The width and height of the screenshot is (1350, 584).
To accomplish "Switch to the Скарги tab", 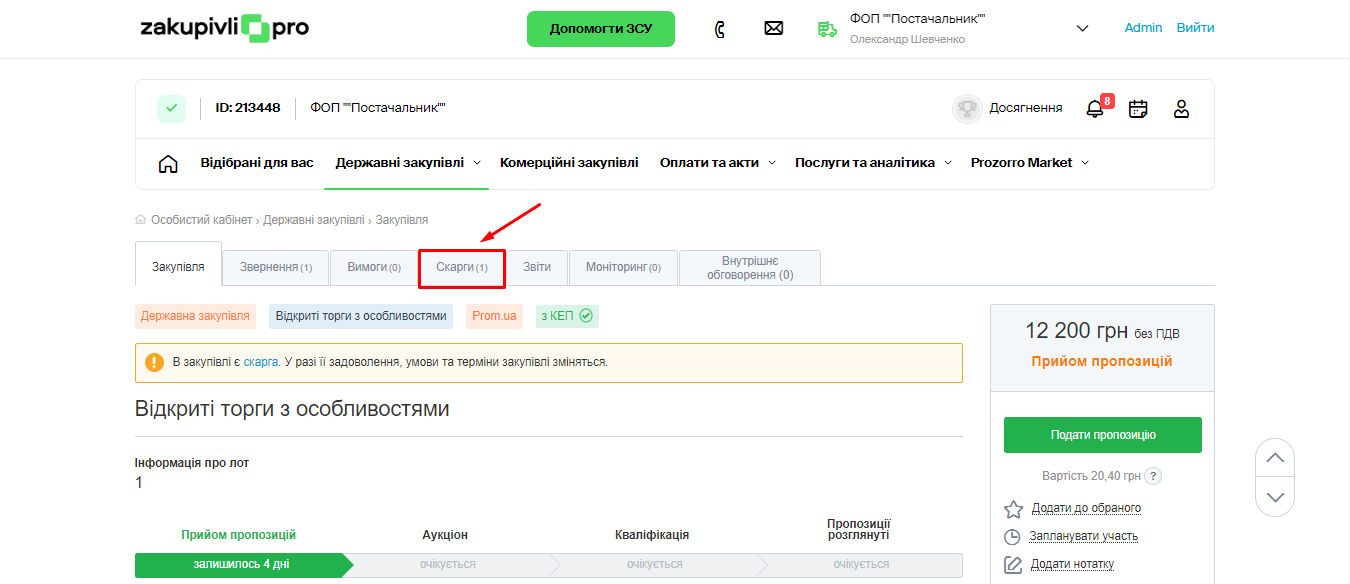I will click(462, 268).
